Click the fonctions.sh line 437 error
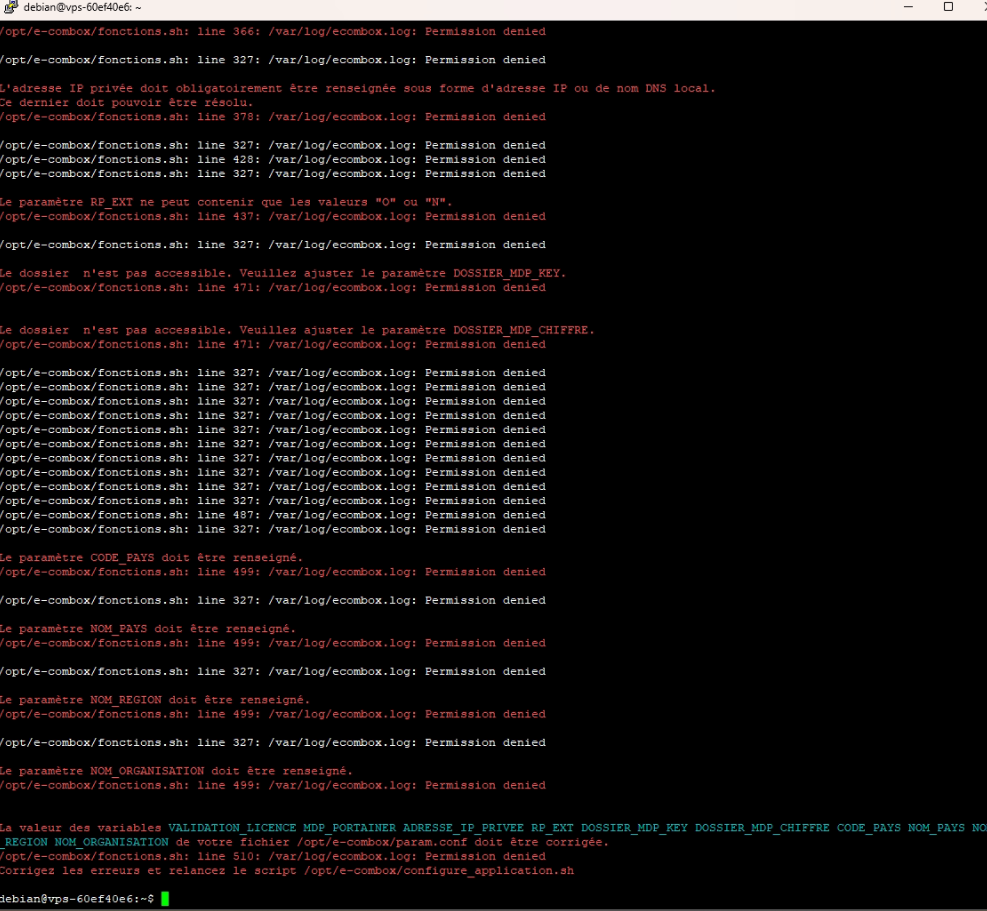Image resolution: width=987 pixels, height=911 pixels. (273, 217)
